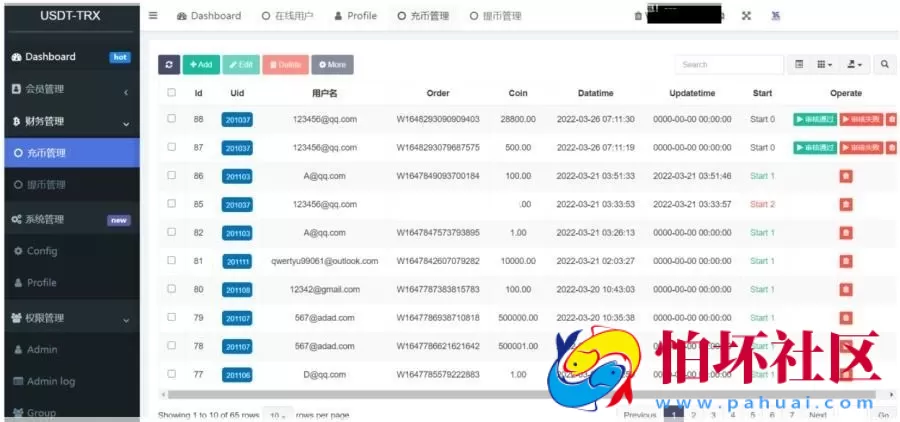Switch to the 充币管理 tab
The height and width of the screenshot is (422, 900).
click(x=423, y=16)
